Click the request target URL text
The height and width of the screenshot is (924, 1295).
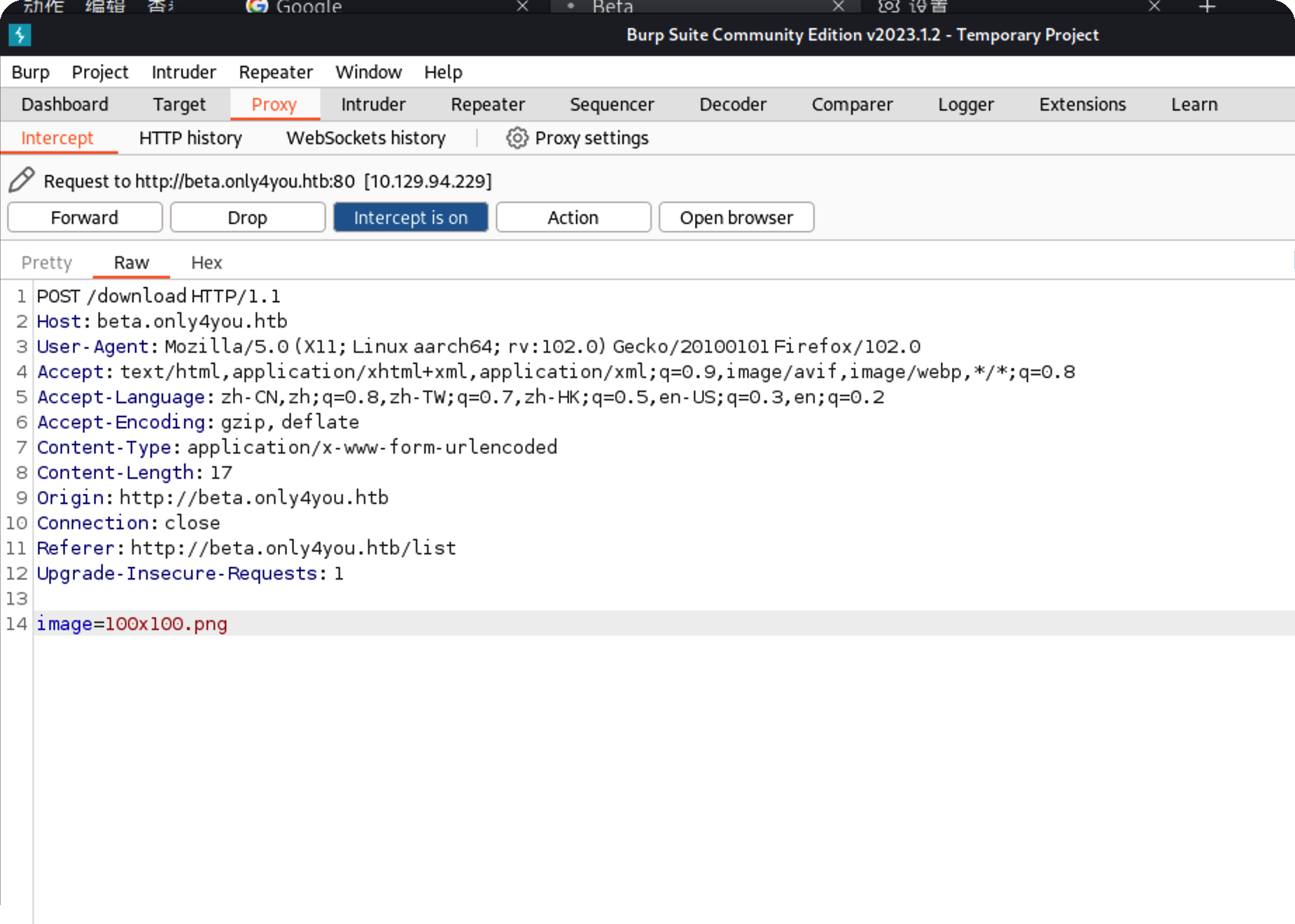pyautogui.click(x=245, y=181)
